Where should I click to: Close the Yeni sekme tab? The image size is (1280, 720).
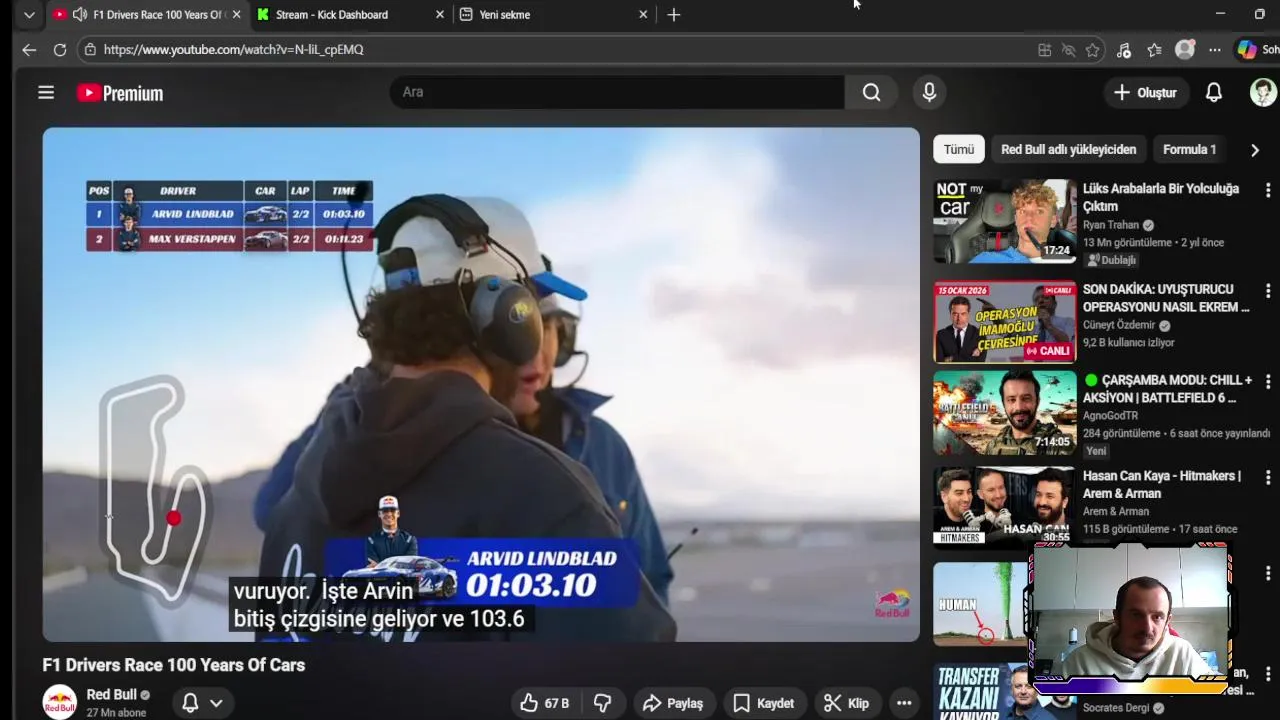point(643,14)
